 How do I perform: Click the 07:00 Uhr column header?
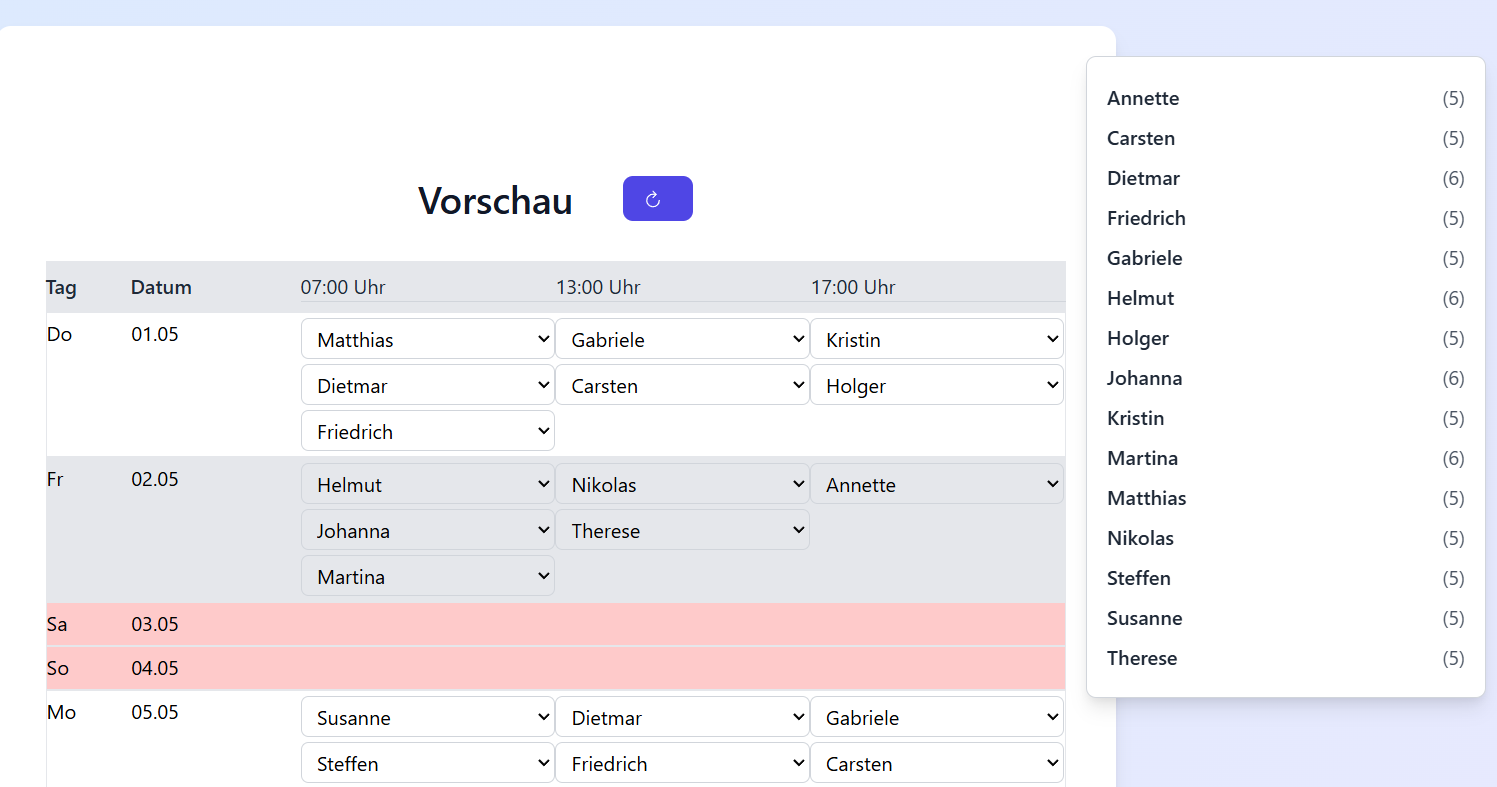click(343, 287)
